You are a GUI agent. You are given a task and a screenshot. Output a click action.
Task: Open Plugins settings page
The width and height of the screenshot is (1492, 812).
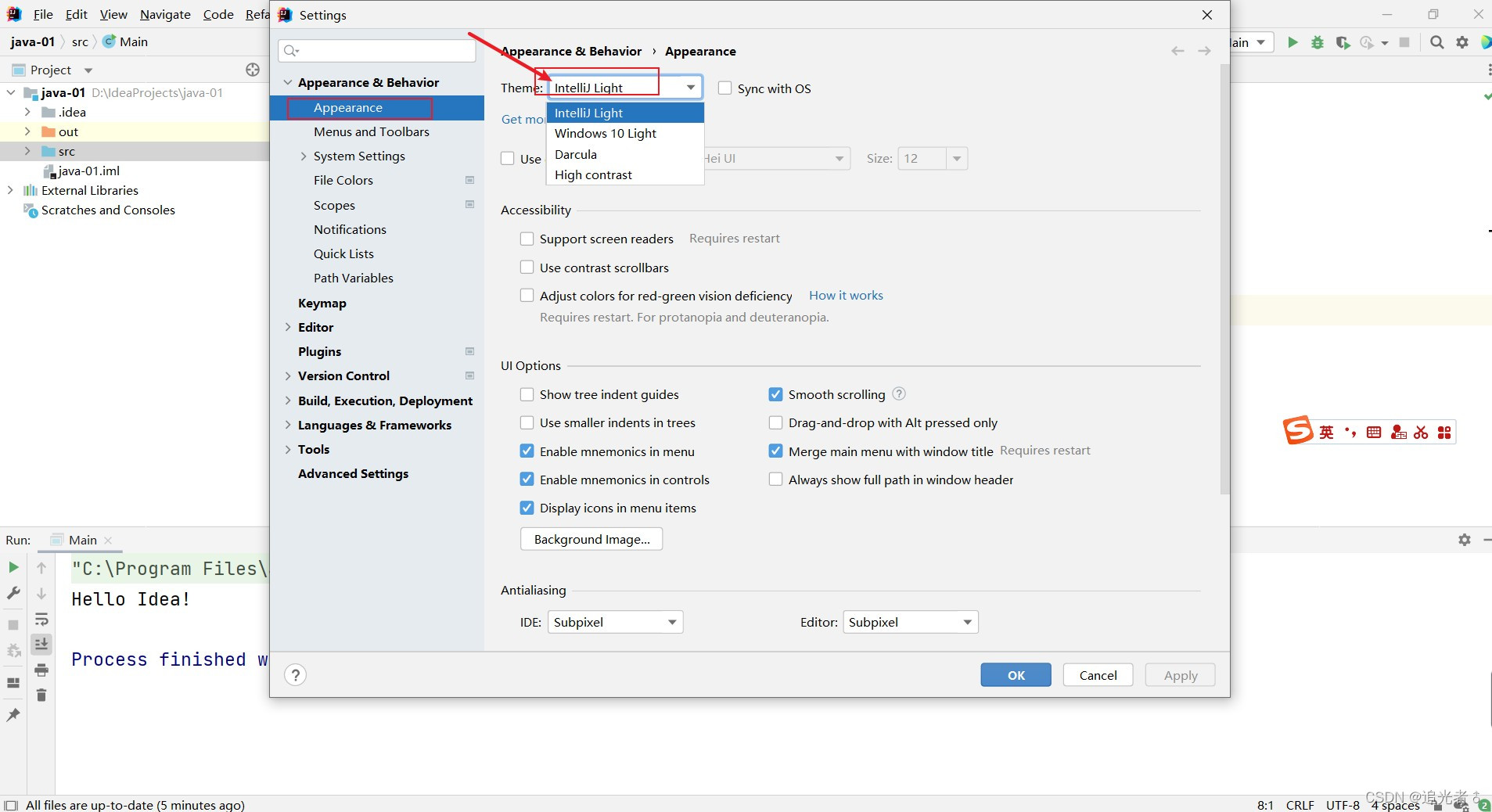[x=319, y=351]
